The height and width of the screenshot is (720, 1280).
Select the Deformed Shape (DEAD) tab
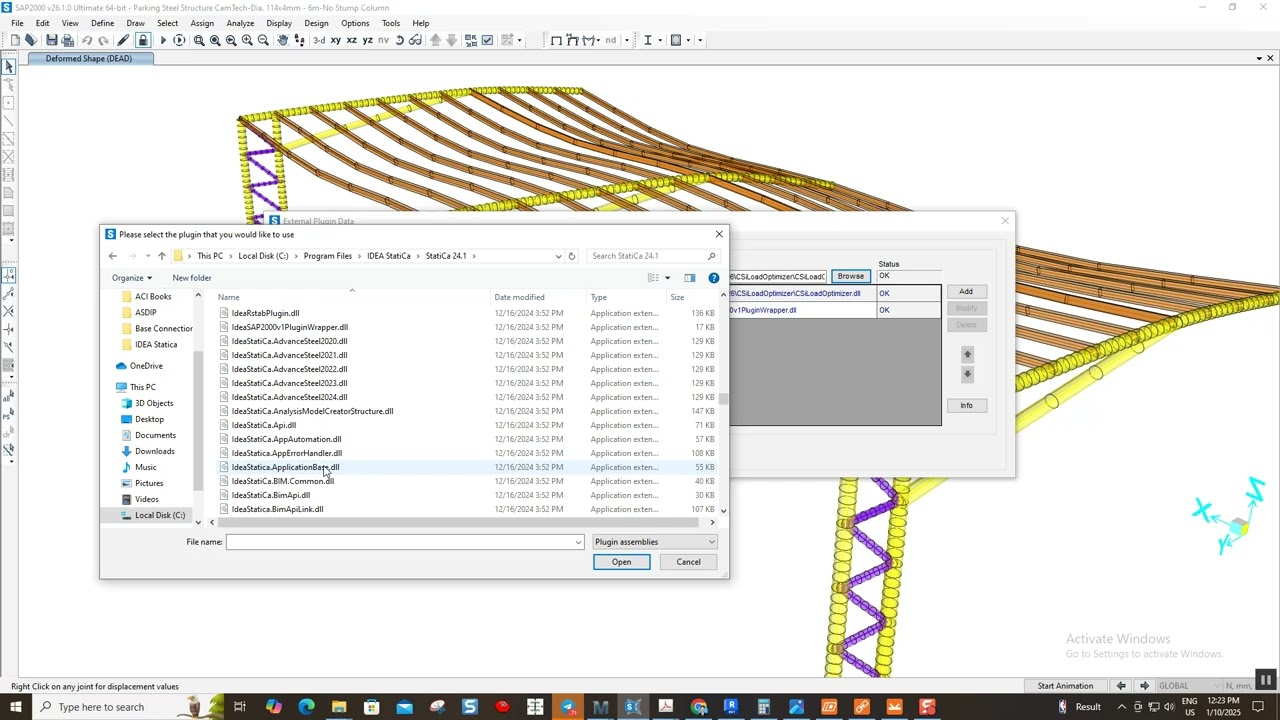point(88,59)
